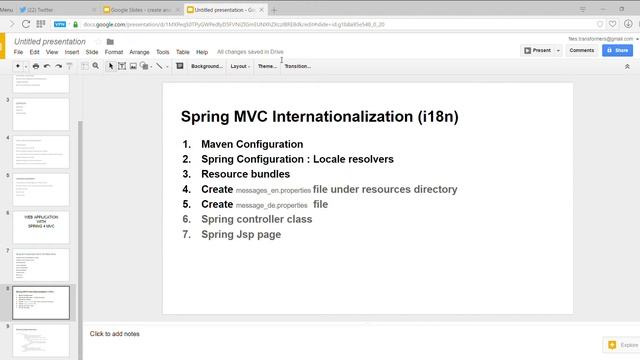This screenshot has height=360, width=640.
Task: Open the Arrange menu
Action: click(139, 52)
